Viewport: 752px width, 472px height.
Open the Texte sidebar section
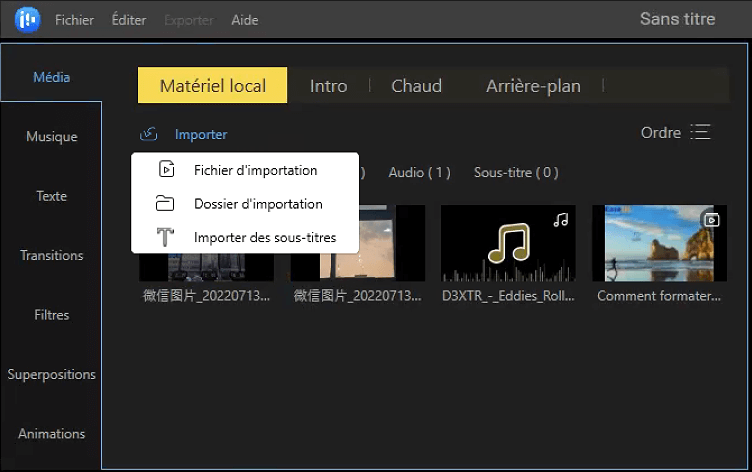[x=51, y=196]
